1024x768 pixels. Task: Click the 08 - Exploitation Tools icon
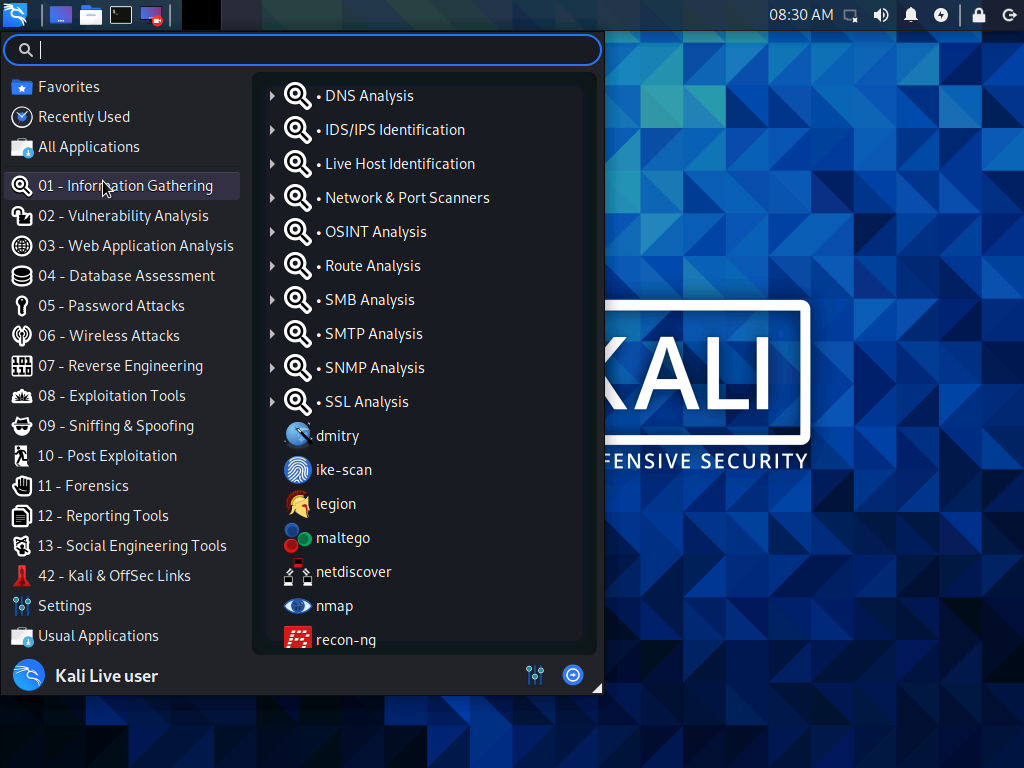pos(22,396)
